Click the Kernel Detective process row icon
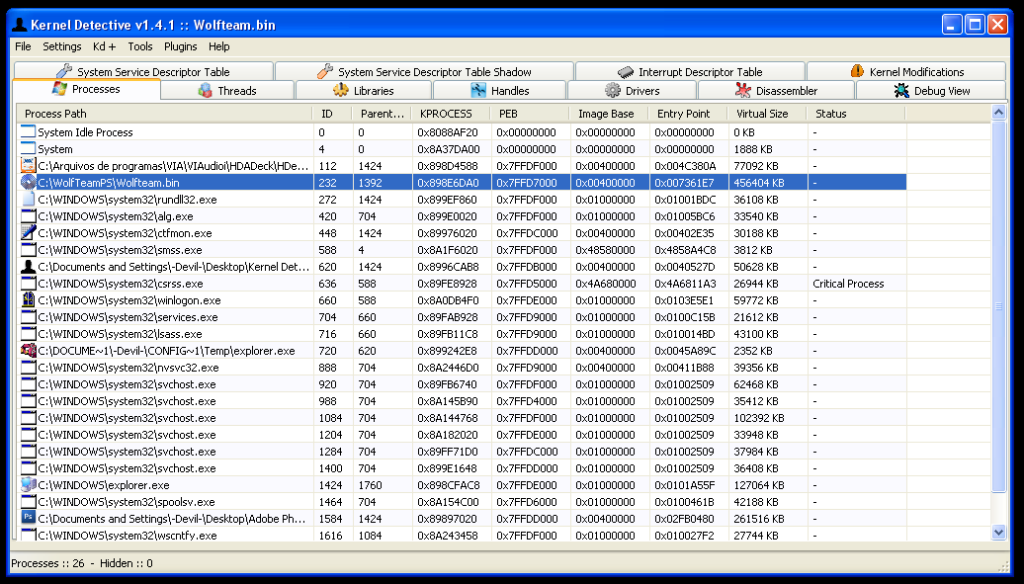Viewport: 1024px width, 584px height. [28, 267]
